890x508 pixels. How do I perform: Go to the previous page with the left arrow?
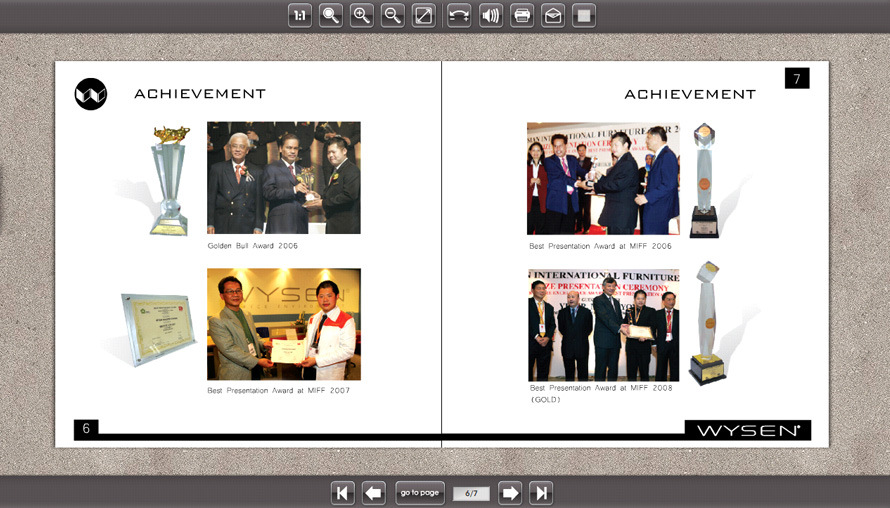(x=373, y=493)
